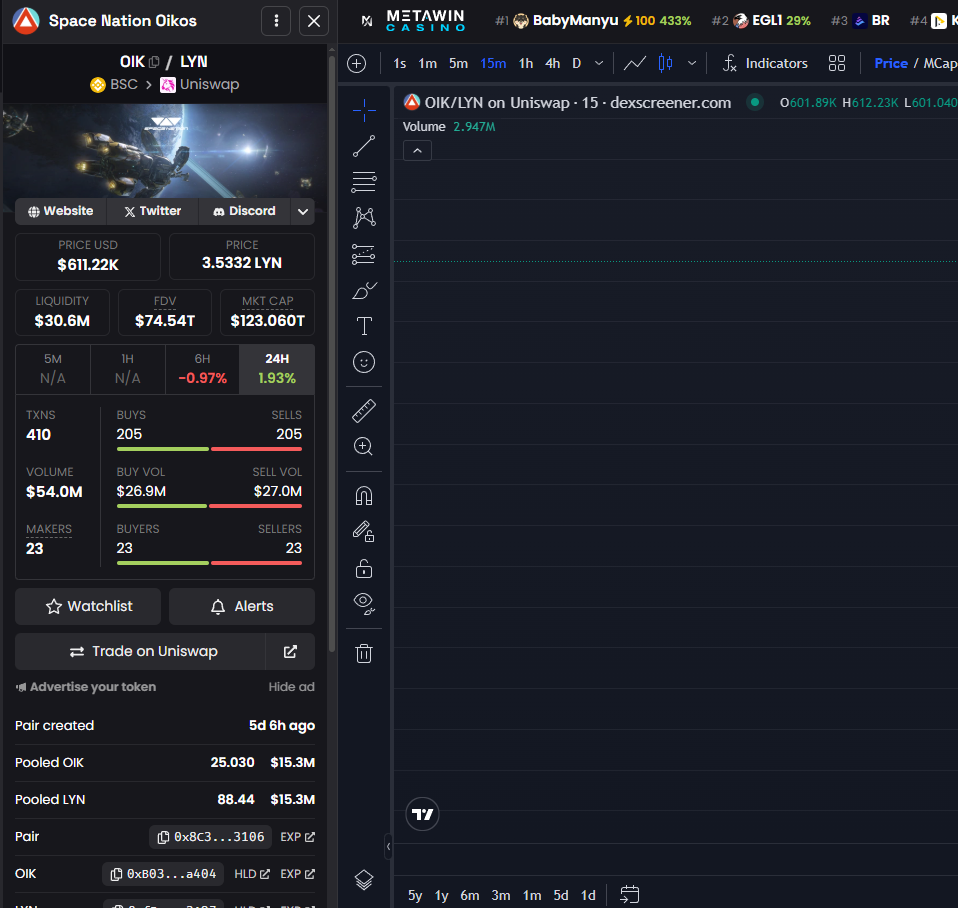Copy the OIK token address icon
This screenshot has width=958, height=908.
pyautogui.click(x=154, y=62)
